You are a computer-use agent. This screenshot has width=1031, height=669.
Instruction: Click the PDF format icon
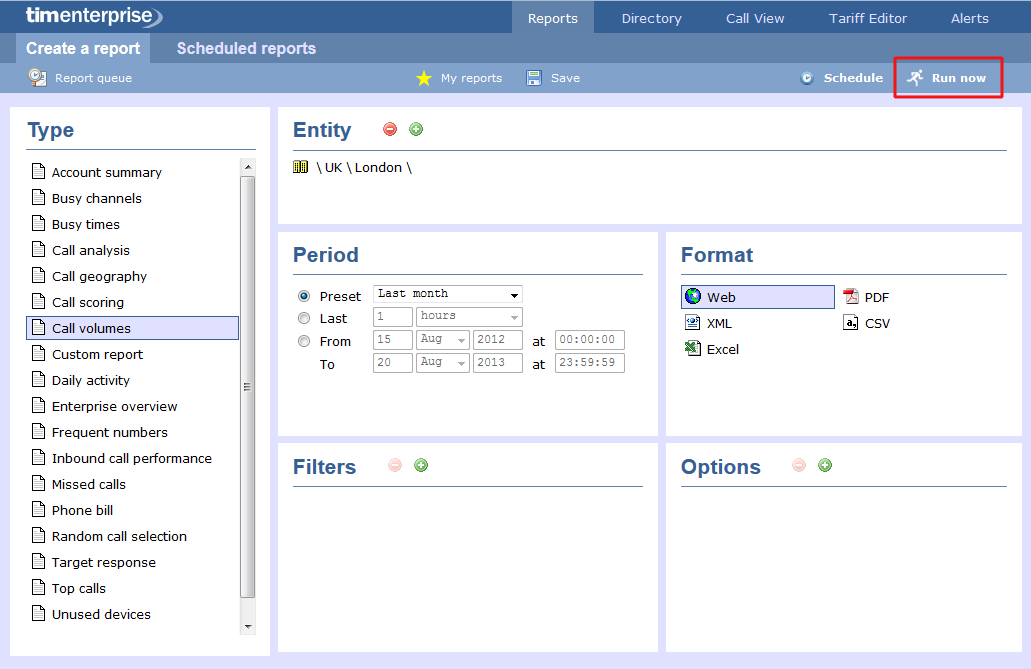tap(851, 296)
